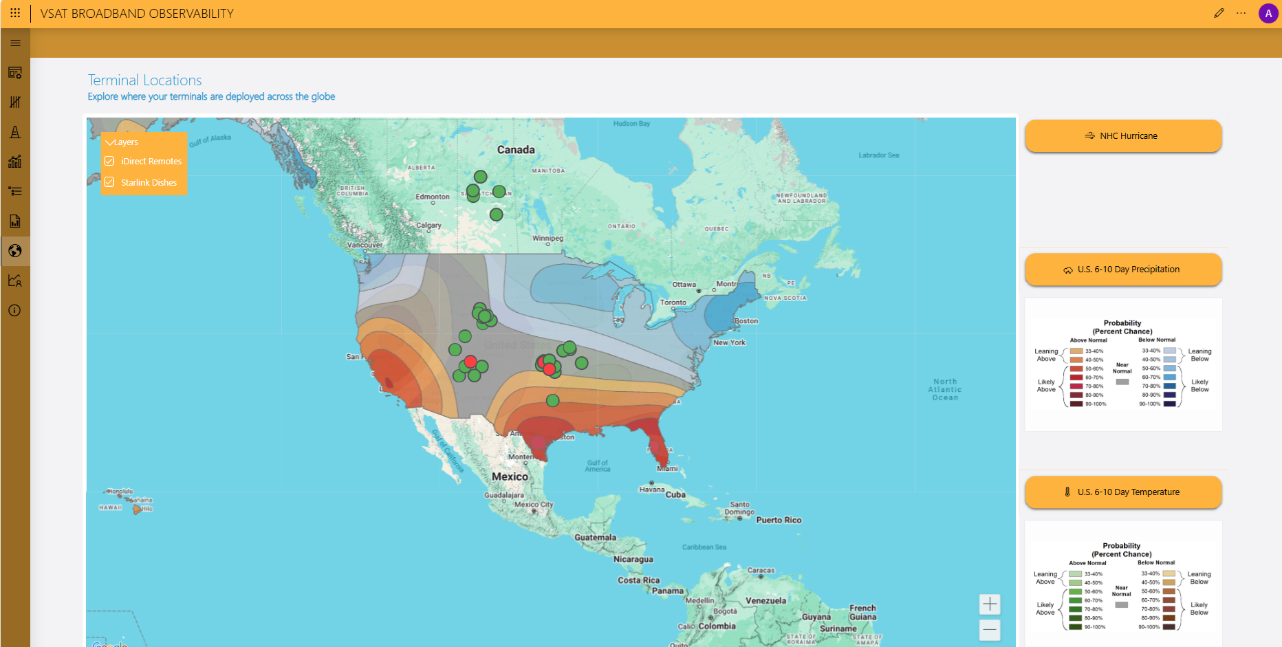The image size is (1282, 647).
Task: Click the Toronto city label
Action: (674, 302)
